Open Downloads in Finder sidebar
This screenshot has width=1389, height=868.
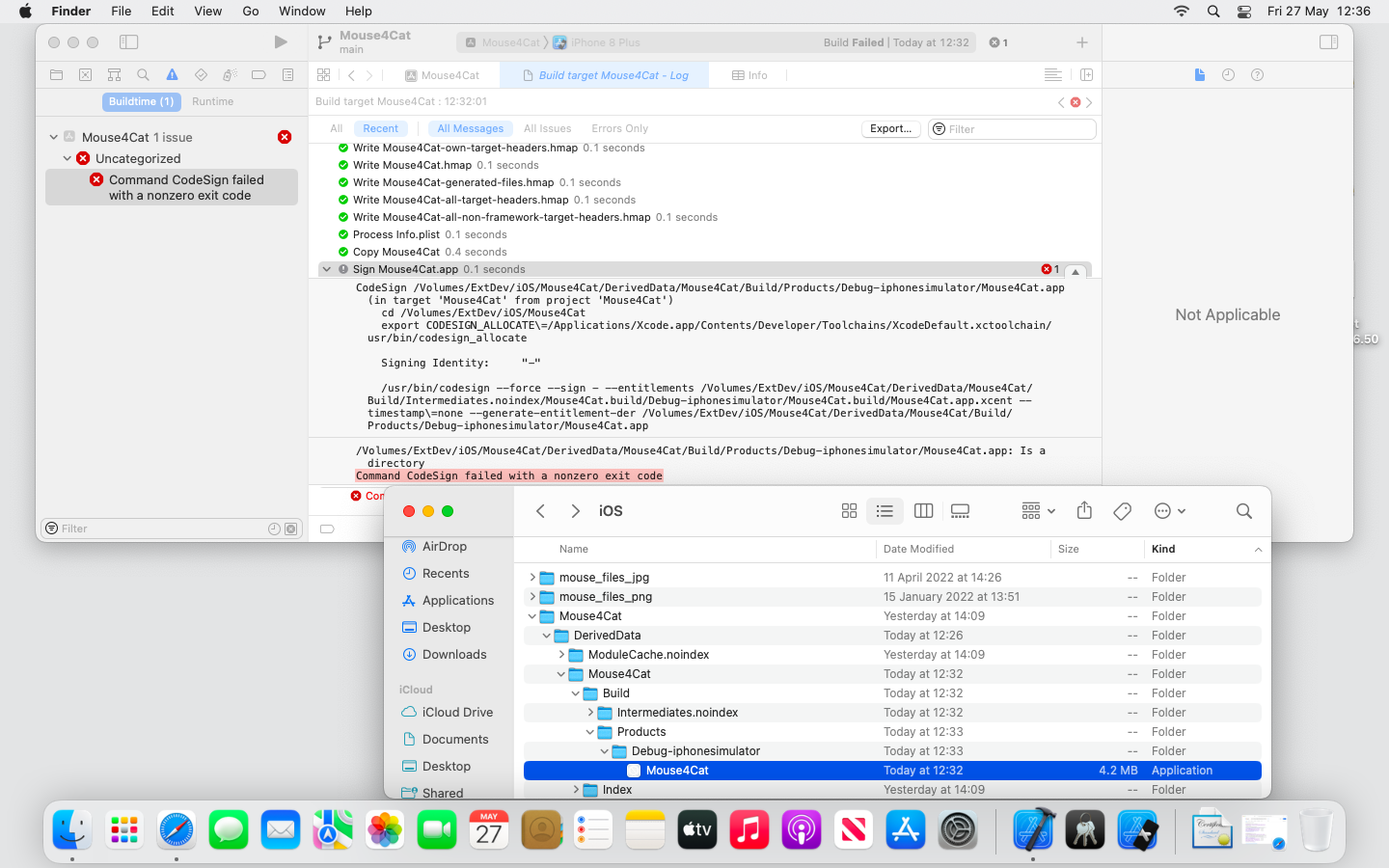point(445,654)
